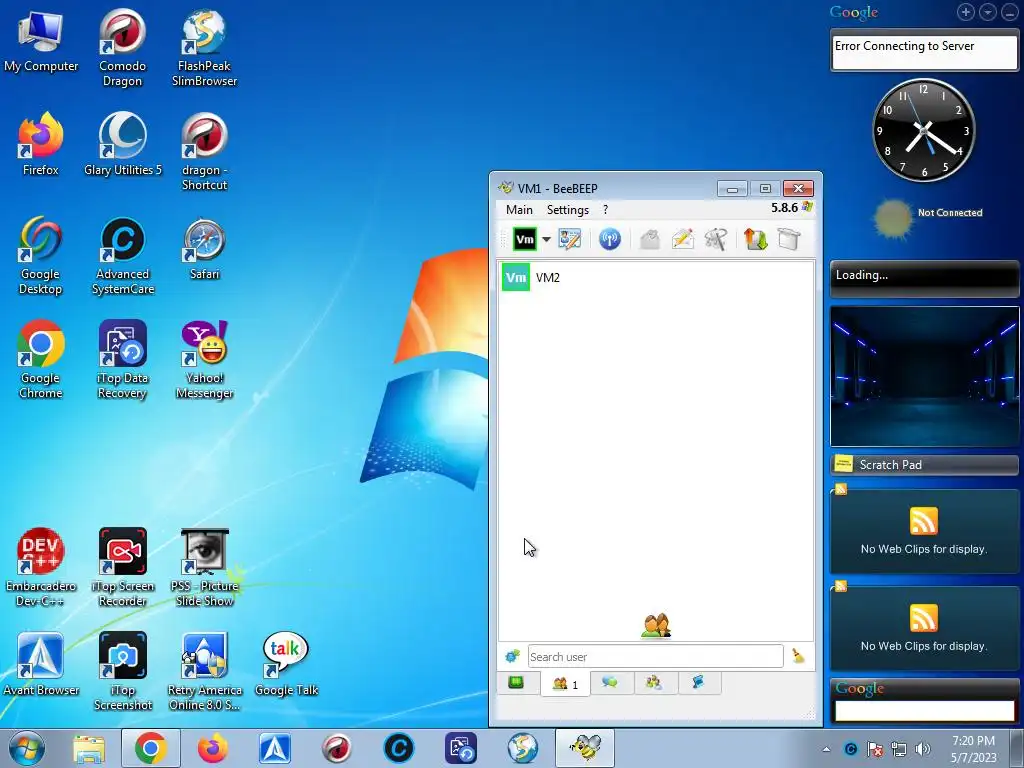Open the ? help menu in BeeBEEP

point(605,210)
